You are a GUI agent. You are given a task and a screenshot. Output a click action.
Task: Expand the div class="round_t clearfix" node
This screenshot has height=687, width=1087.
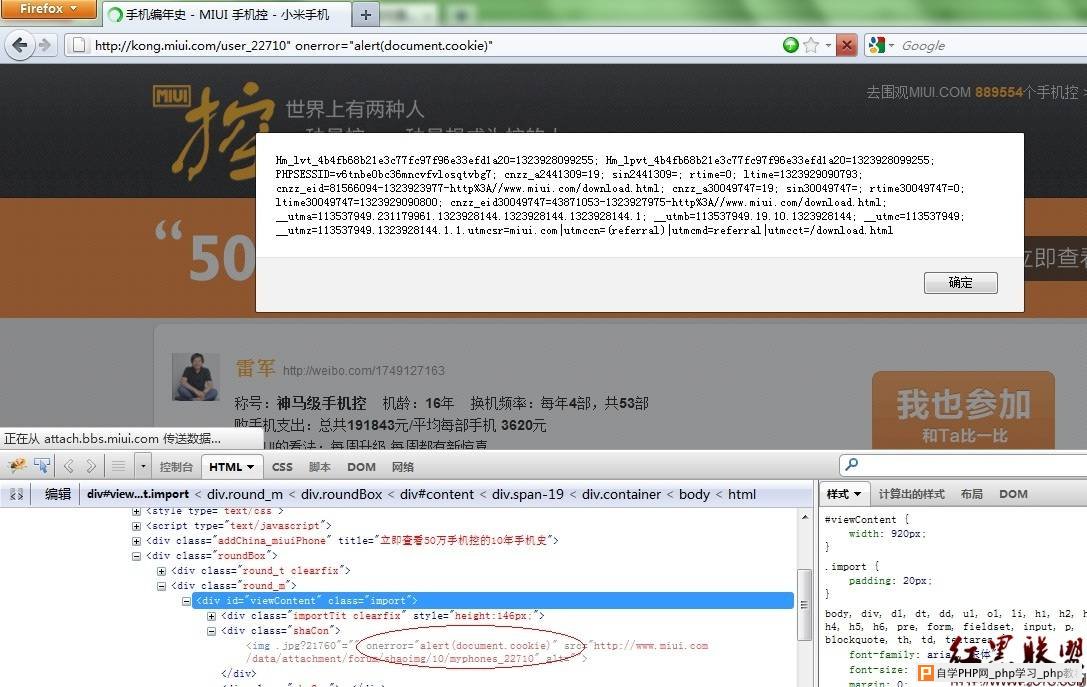pos(162,571)
